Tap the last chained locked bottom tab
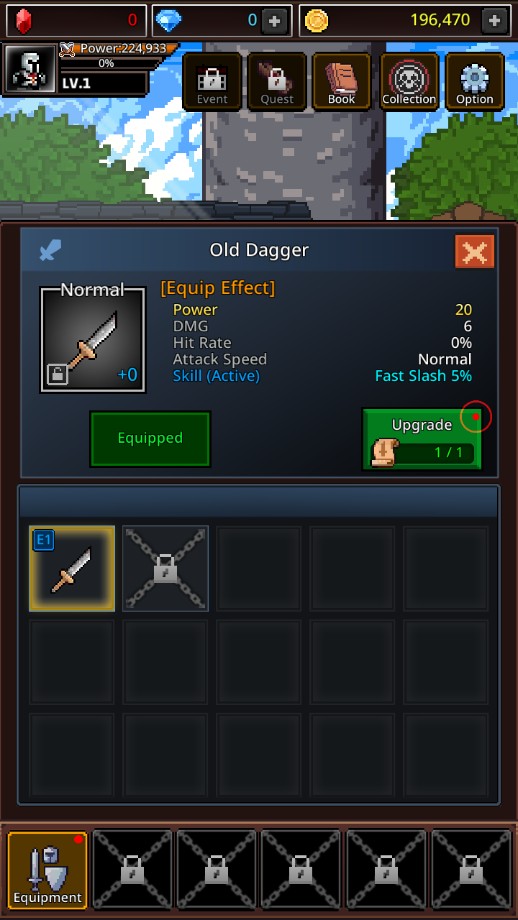 (472, 870)
